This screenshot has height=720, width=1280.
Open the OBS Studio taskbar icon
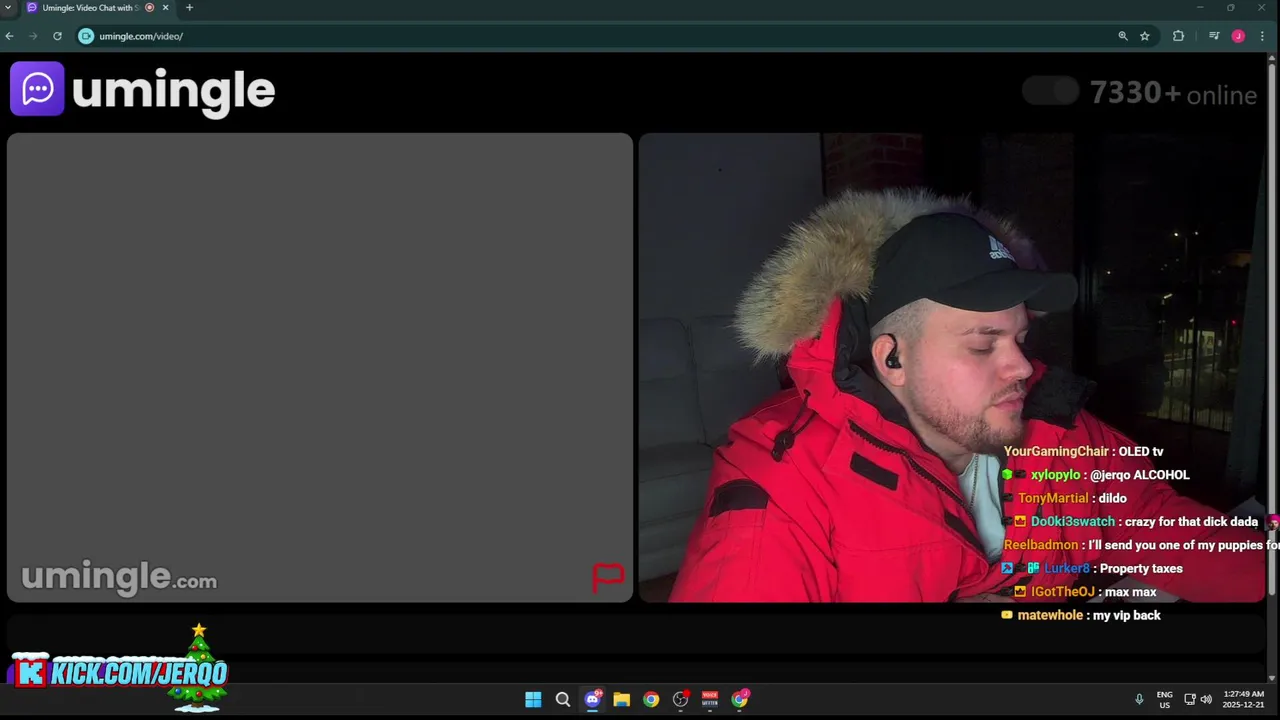(681, 699)
